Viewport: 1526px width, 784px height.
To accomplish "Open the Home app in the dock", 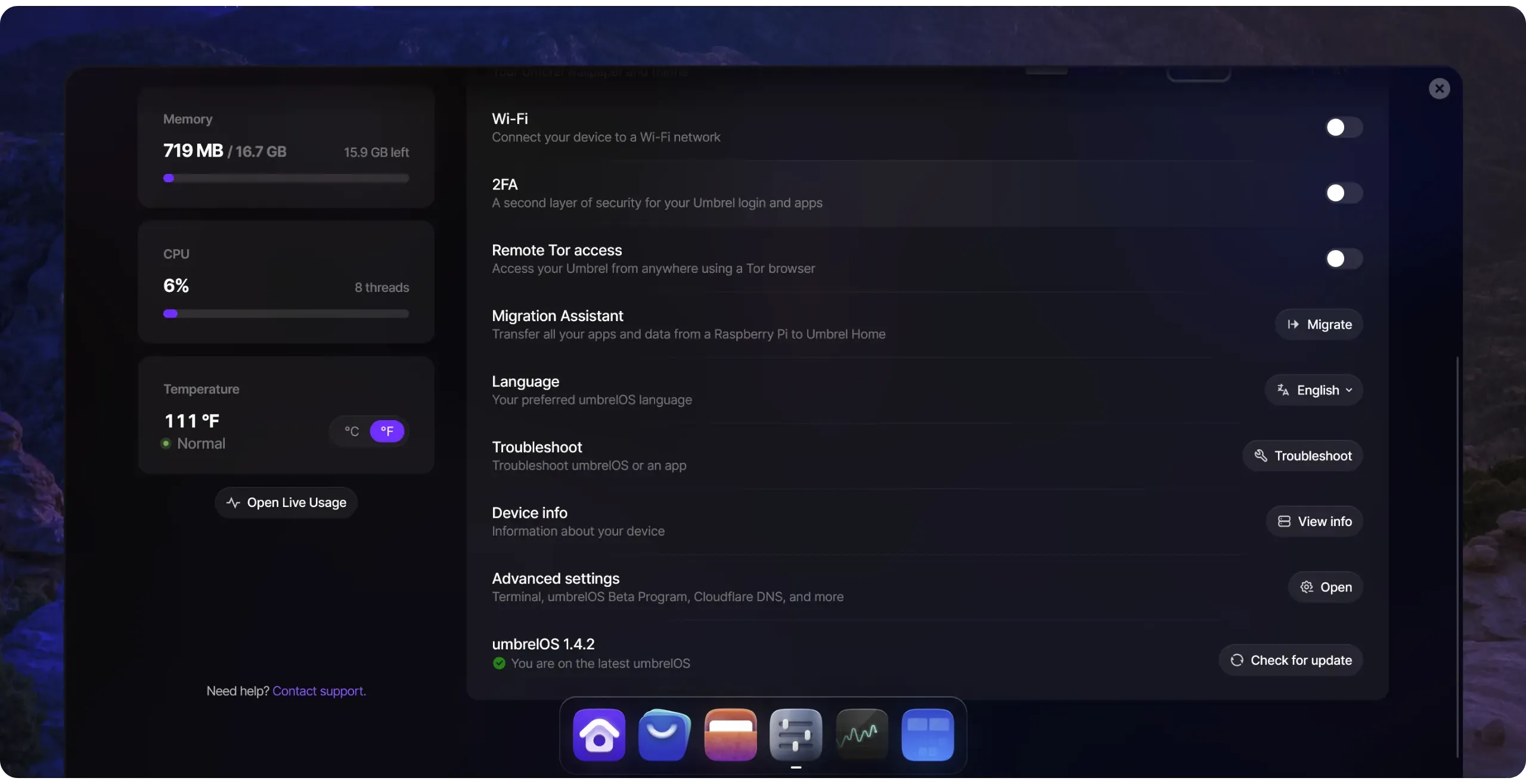I will [598, 735].
